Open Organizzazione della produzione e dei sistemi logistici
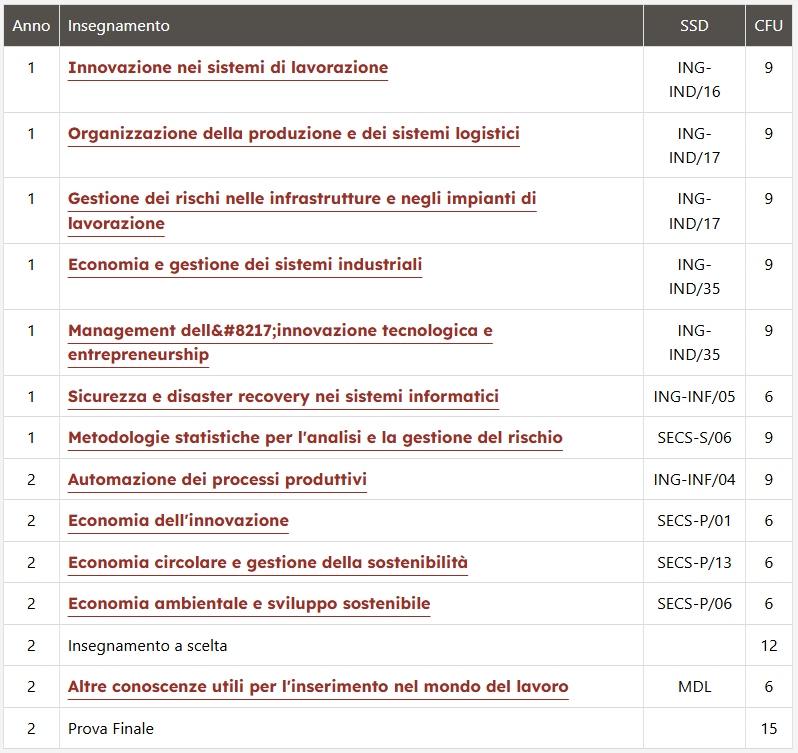This screenshot has height=753, width=798. point(294,133)
